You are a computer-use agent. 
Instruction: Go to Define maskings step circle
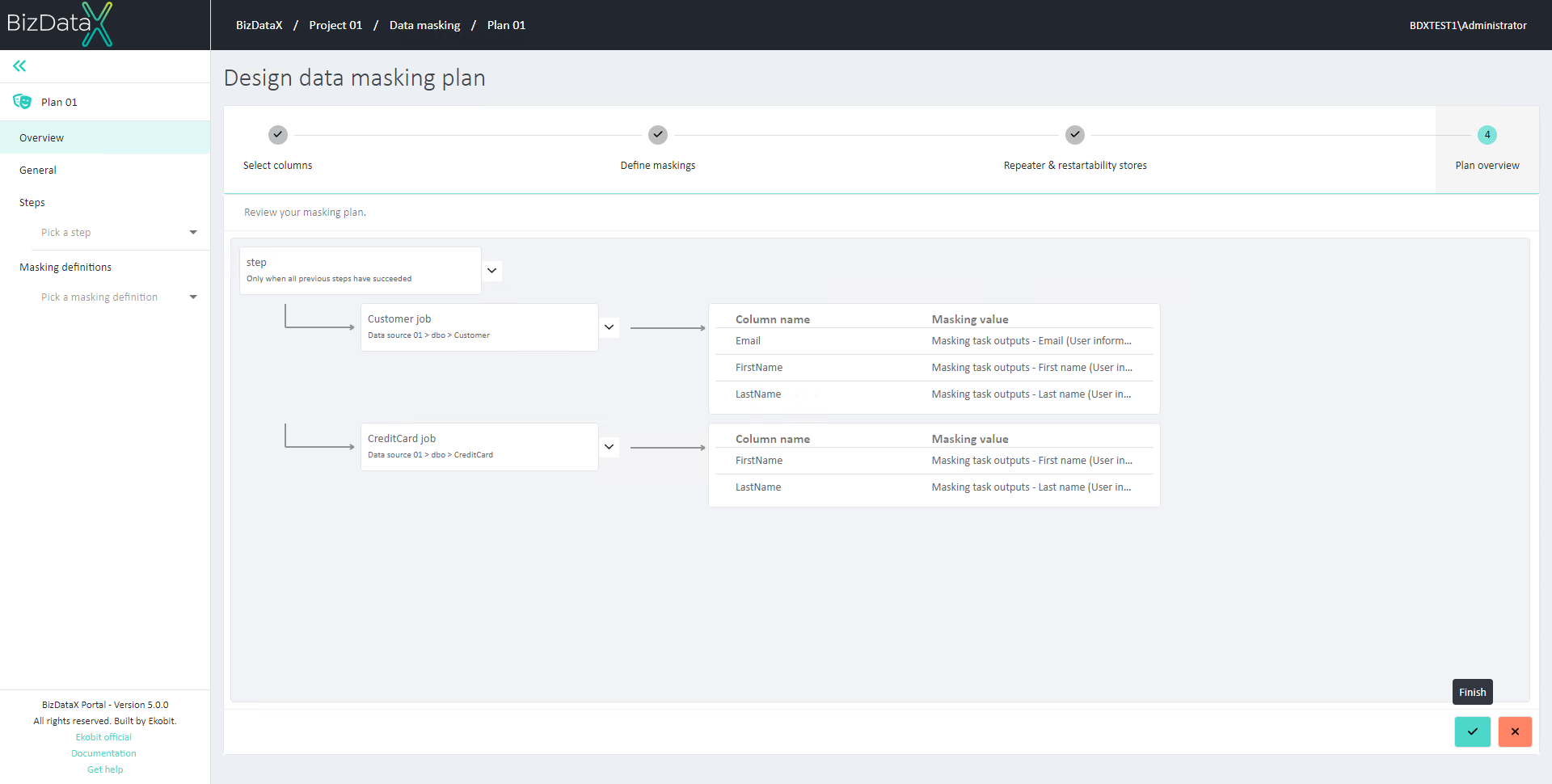pyautogui.click(x=658, y=135)
